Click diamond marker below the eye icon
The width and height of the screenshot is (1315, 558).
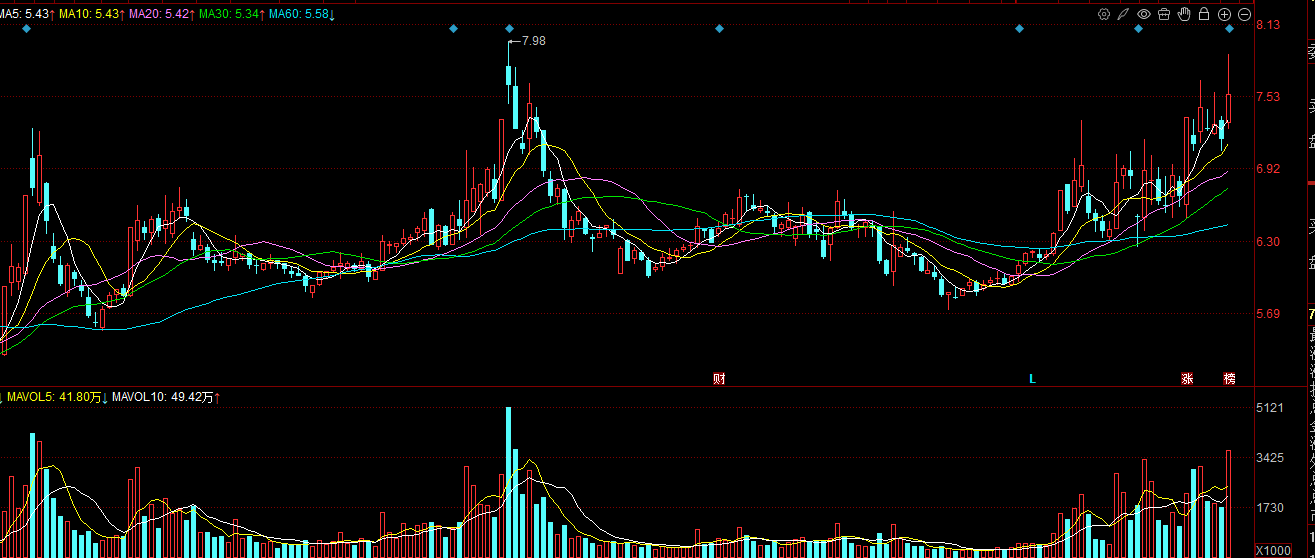pyautogui.click(x=1139, y=29)
